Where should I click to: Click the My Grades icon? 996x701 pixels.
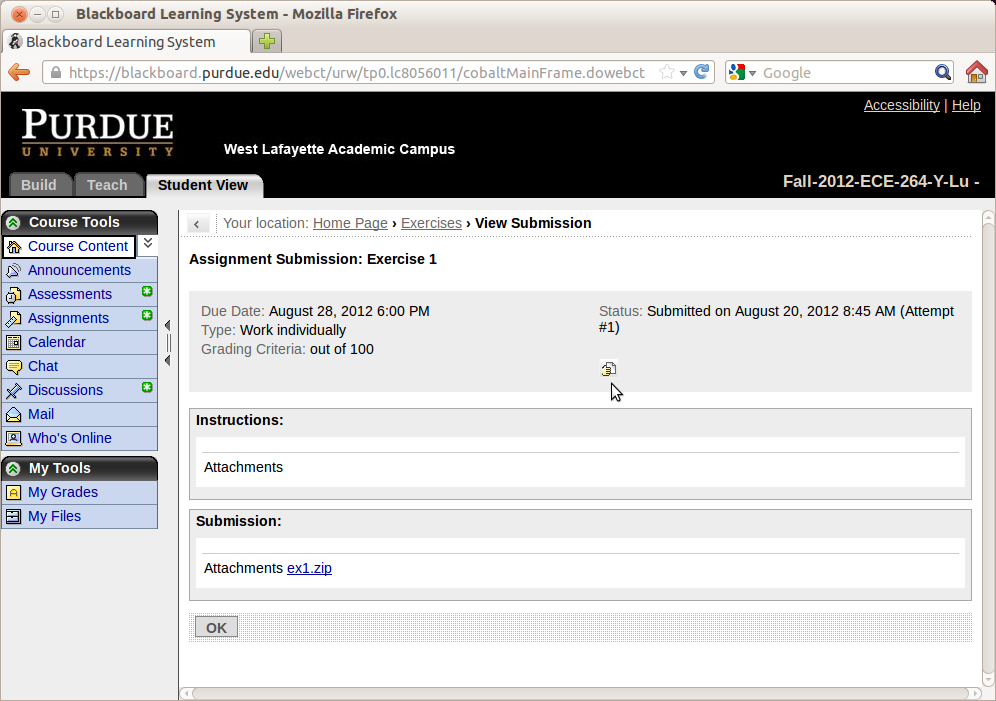click(13, 493)
